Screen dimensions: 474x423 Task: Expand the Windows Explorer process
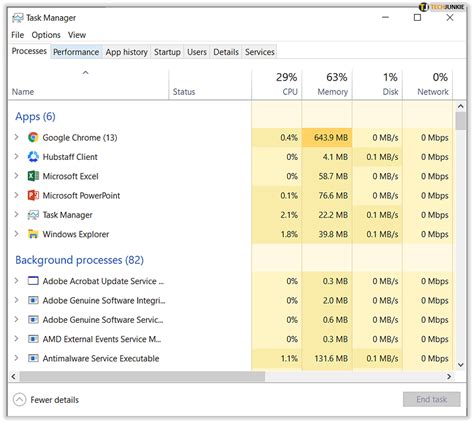point(16,234)
